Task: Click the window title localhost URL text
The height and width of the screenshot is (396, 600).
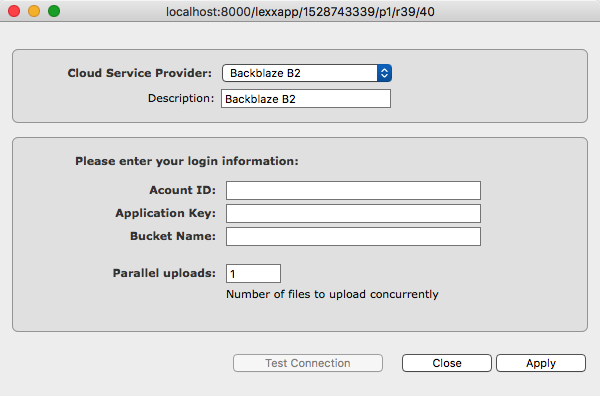Action: 300,12
